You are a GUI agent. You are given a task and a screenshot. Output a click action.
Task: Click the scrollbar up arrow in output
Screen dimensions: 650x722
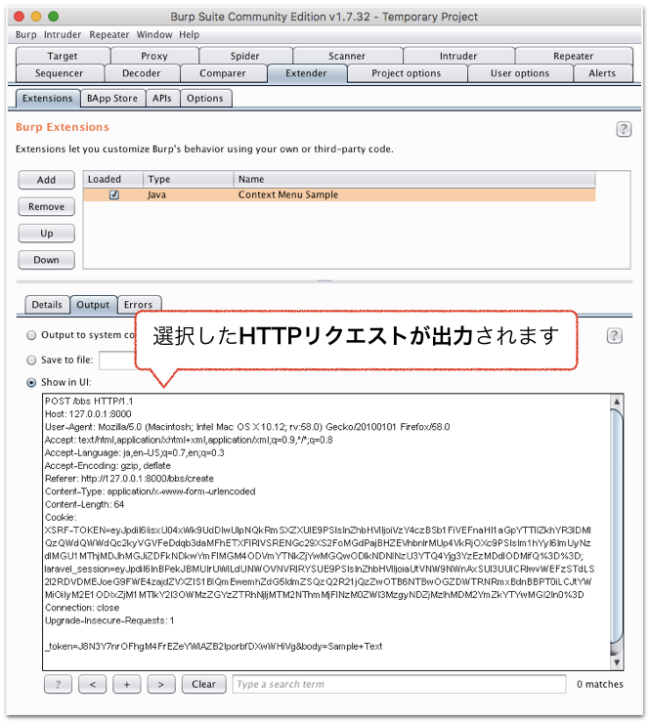pos(616,402)
